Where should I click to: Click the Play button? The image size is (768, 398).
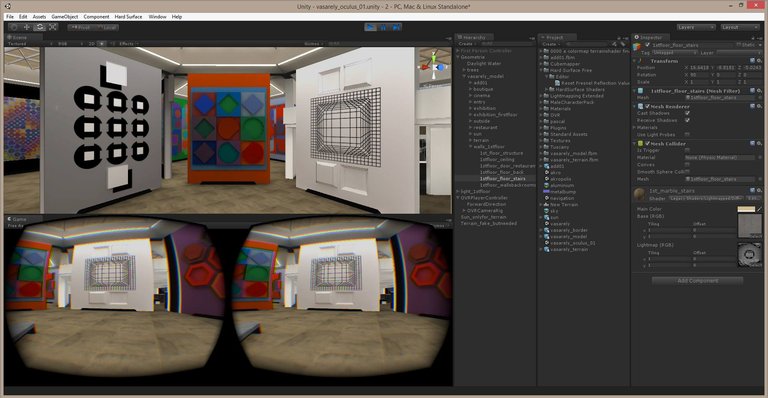point(371,27)
